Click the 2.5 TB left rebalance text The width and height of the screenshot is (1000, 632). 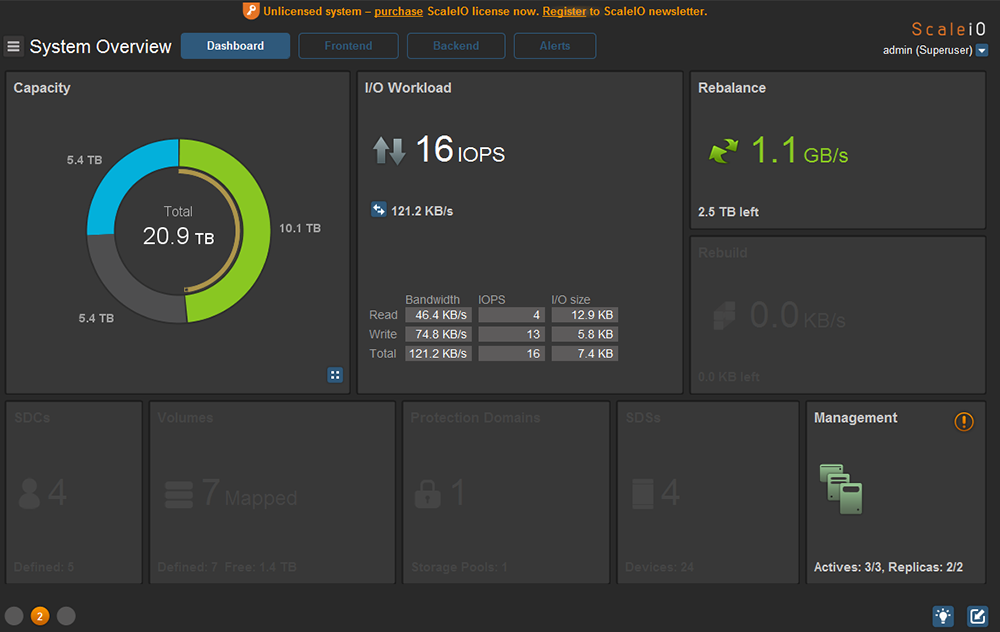point(728,212)
